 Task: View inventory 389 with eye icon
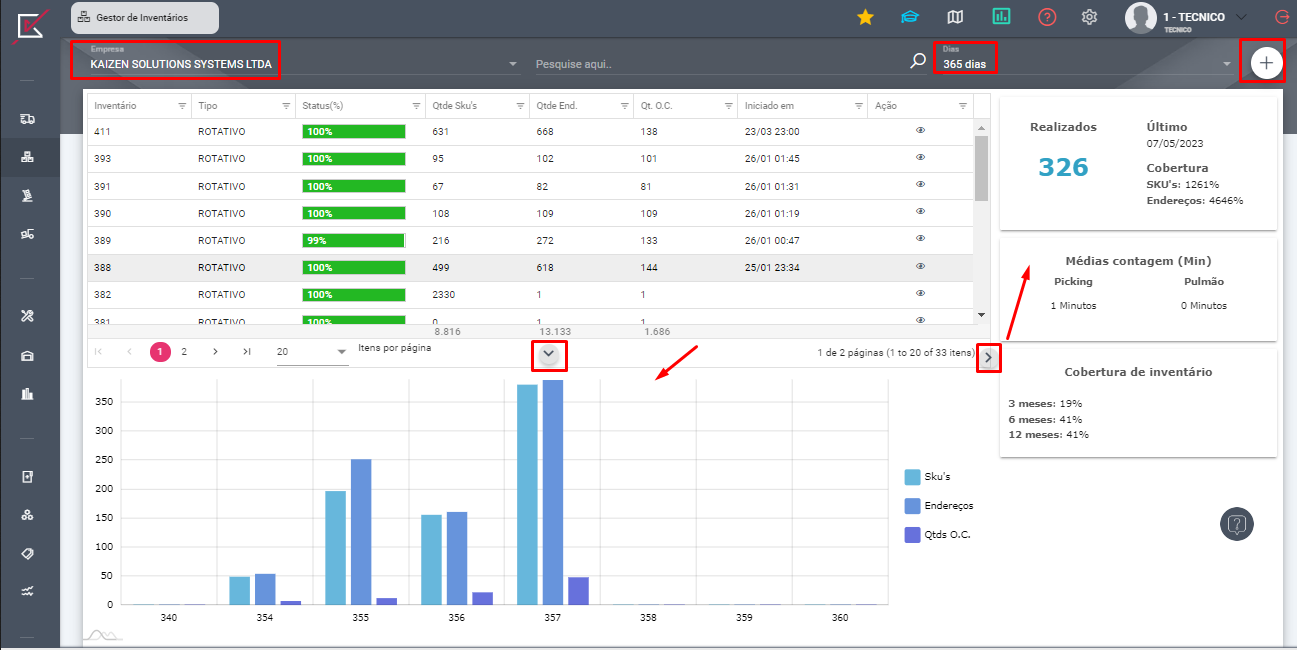[x=920, y=238]
